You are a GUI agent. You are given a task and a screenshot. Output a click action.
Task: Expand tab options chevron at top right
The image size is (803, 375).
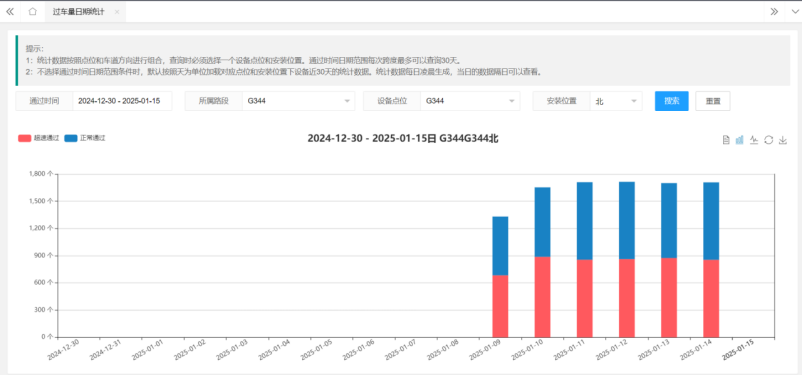(794, 11)
